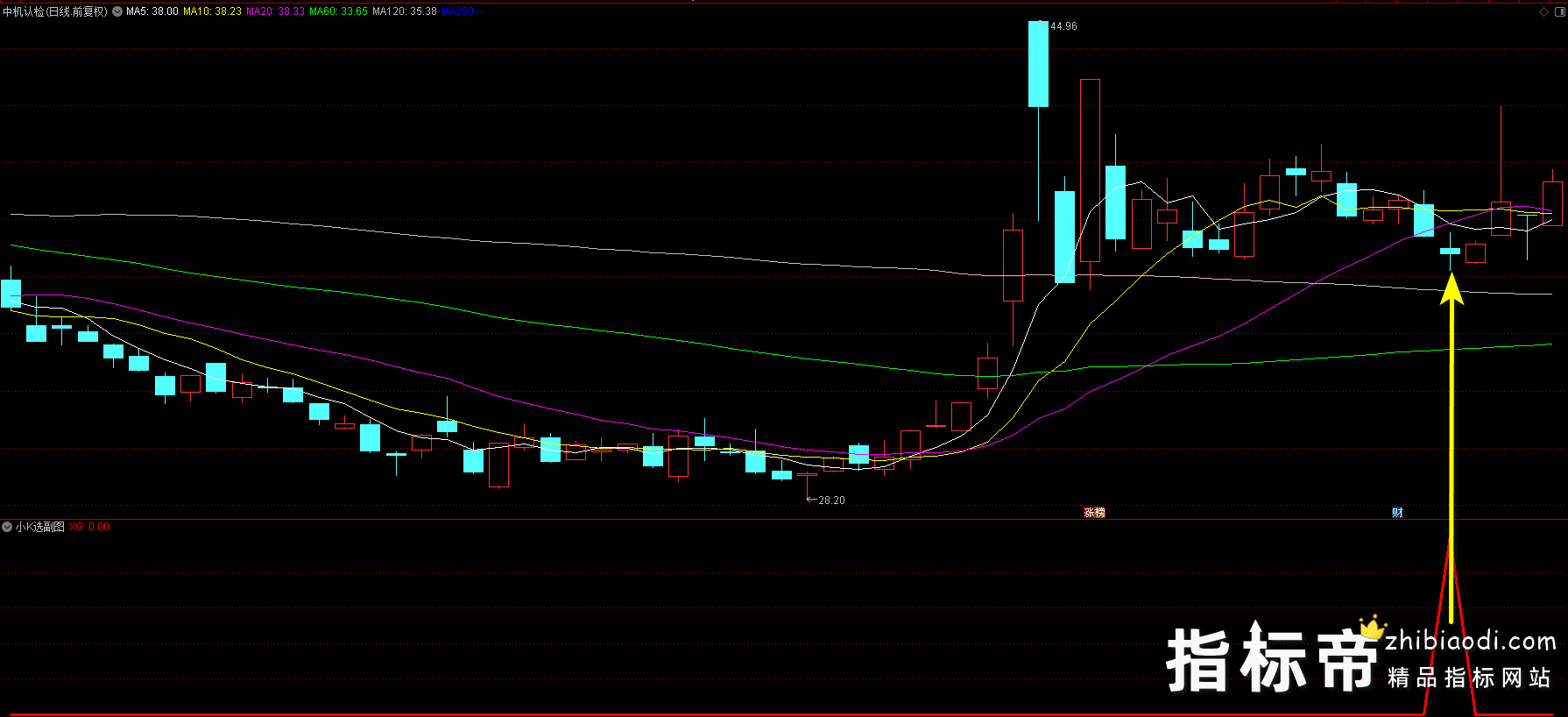
Task: Select the 中机认检(日线.前复权) title
Action: coord(55,11)
